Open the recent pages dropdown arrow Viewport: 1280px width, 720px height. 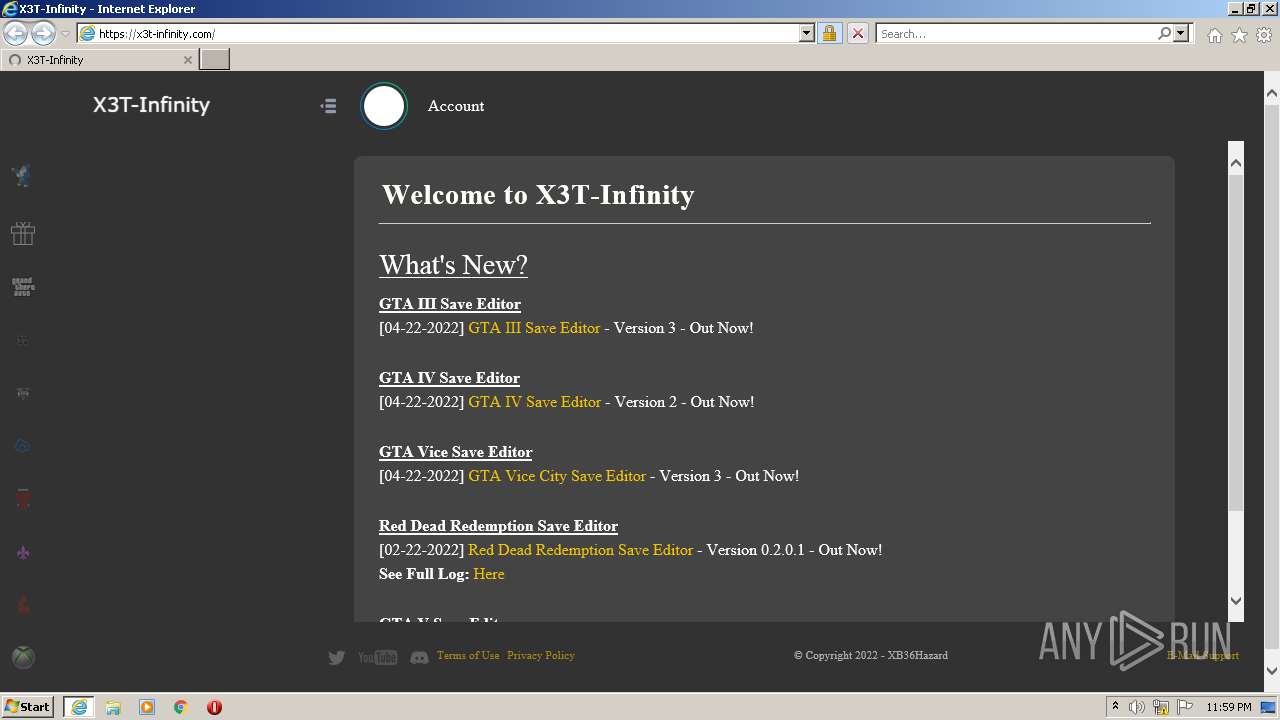point(65,33)
